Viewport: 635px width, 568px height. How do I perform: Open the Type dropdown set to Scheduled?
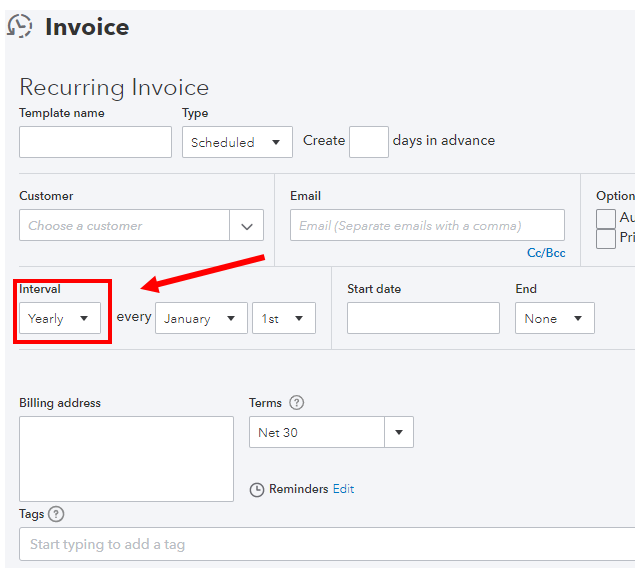pos(237,142)
